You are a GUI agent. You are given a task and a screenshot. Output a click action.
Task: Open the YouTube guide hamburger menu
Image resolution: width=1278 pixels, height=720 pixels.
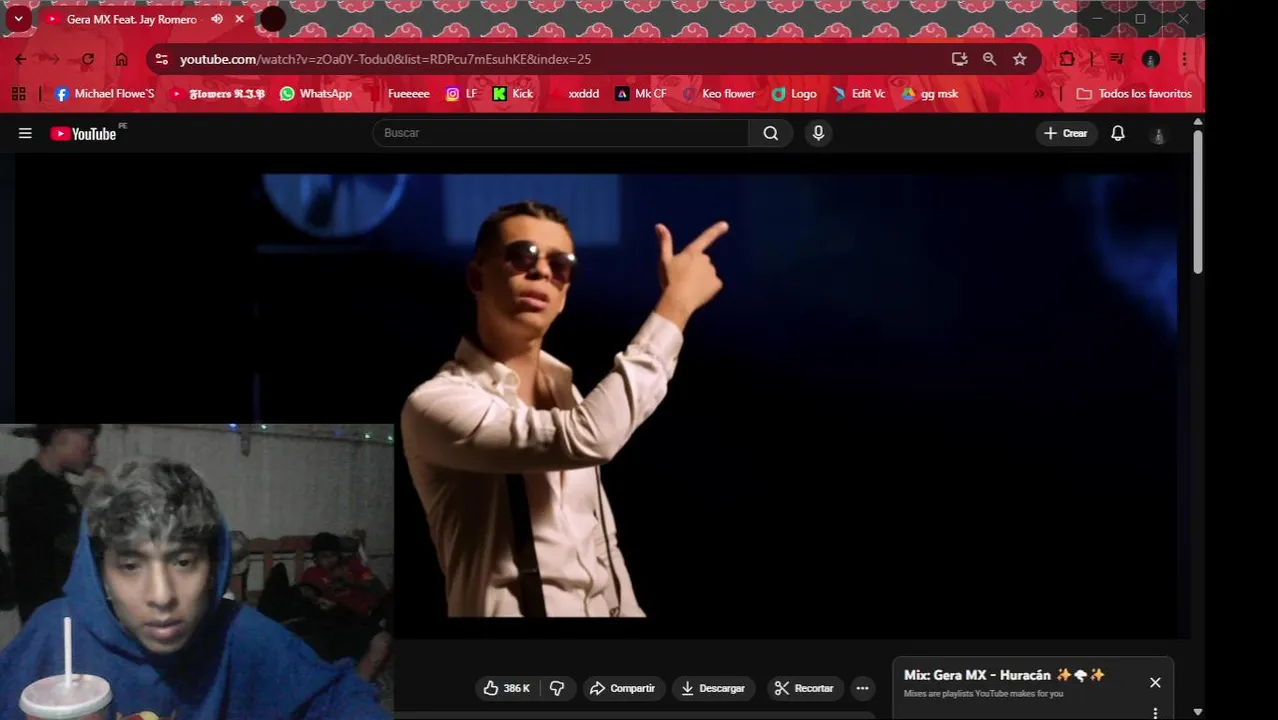pyautogui.click(x=25, y=133)
